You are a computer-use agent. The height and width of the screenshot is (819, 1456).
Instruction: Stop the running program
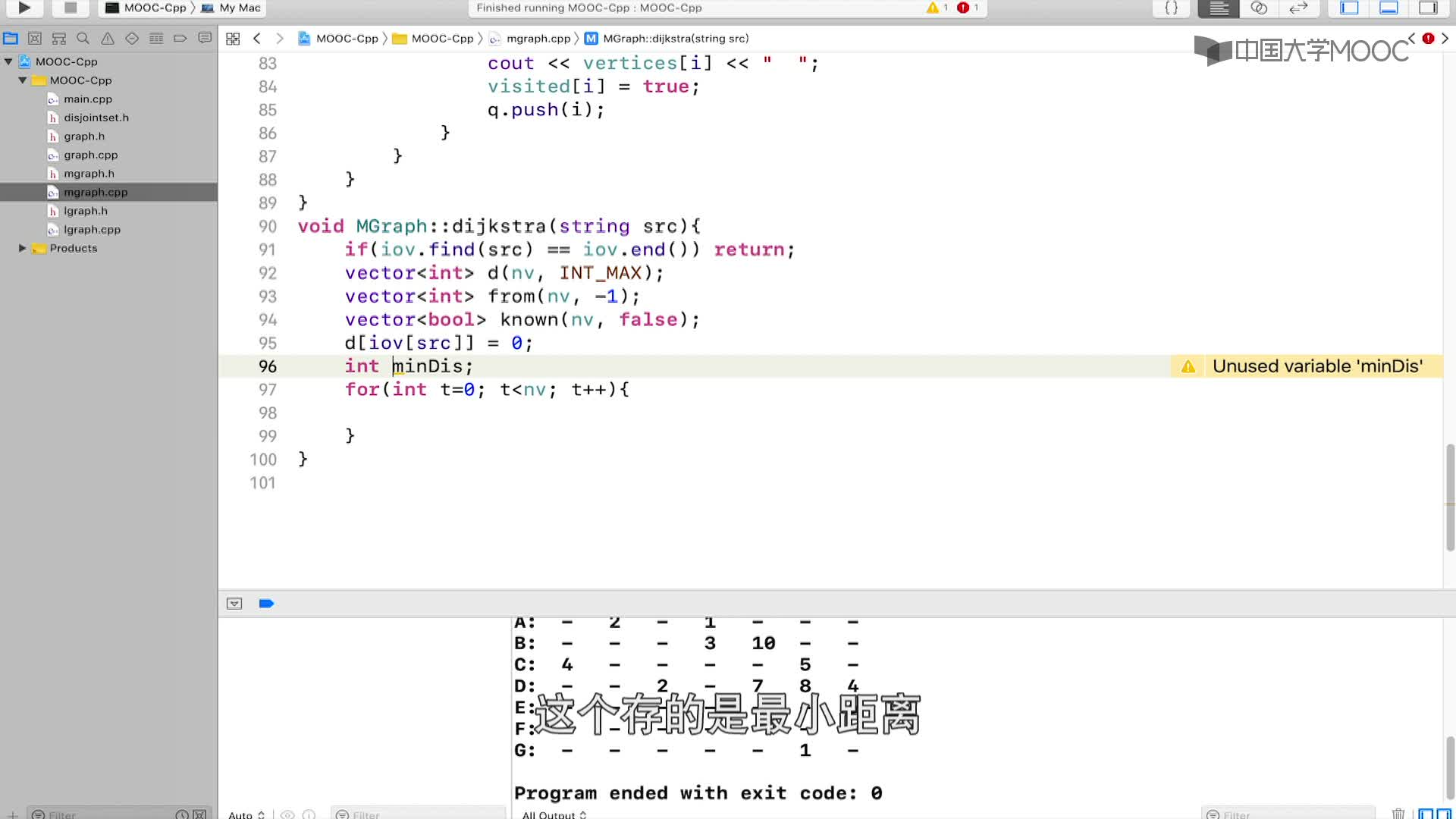coord(70,8)
